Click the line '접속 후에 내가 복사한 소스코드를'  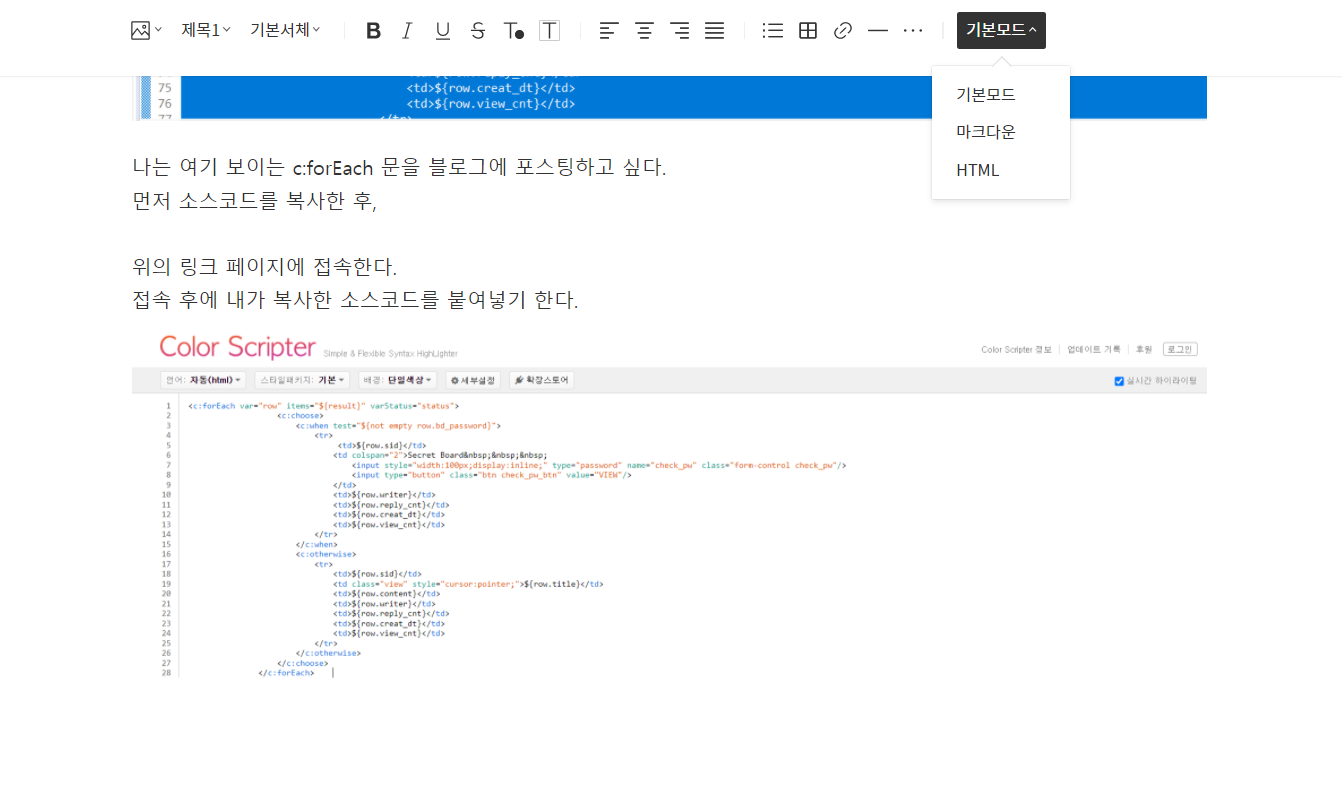tap(355, 300)
